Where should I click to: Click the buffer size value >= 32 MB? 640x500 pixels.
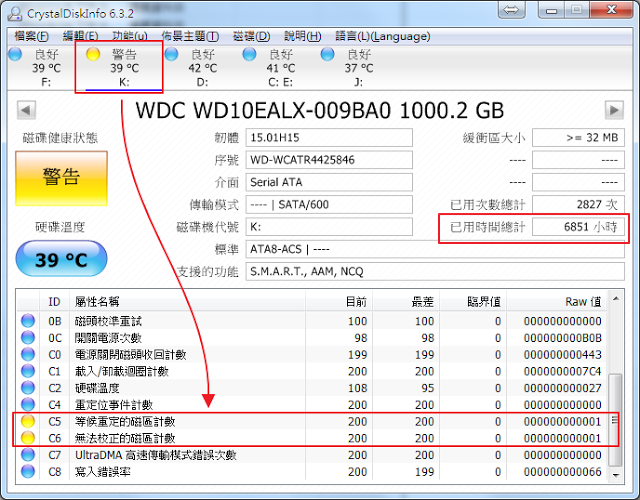coord(578,138)
